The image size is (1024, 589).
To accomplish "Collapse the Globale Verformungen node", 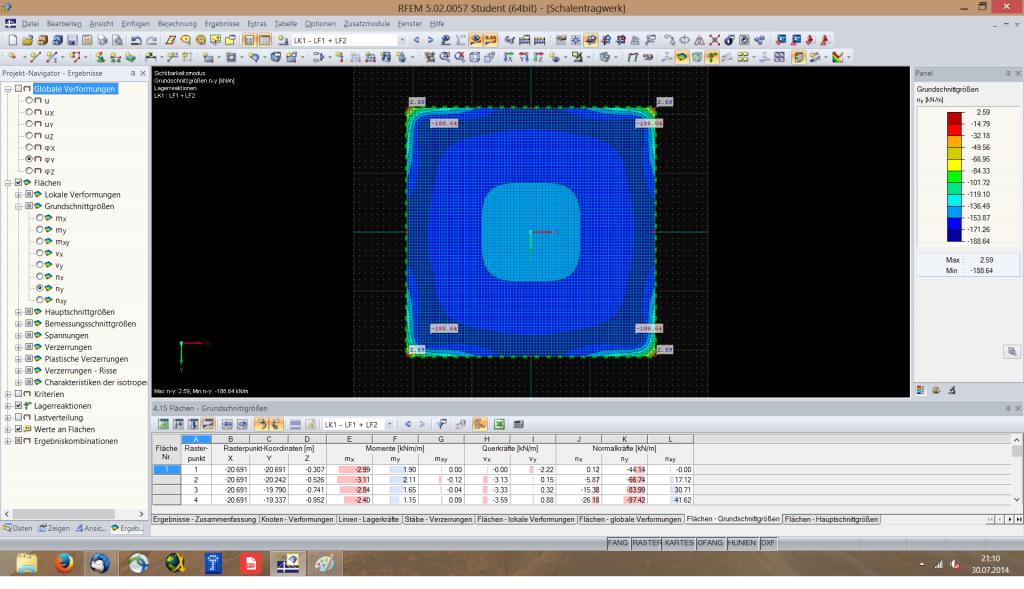I will 8,89.
